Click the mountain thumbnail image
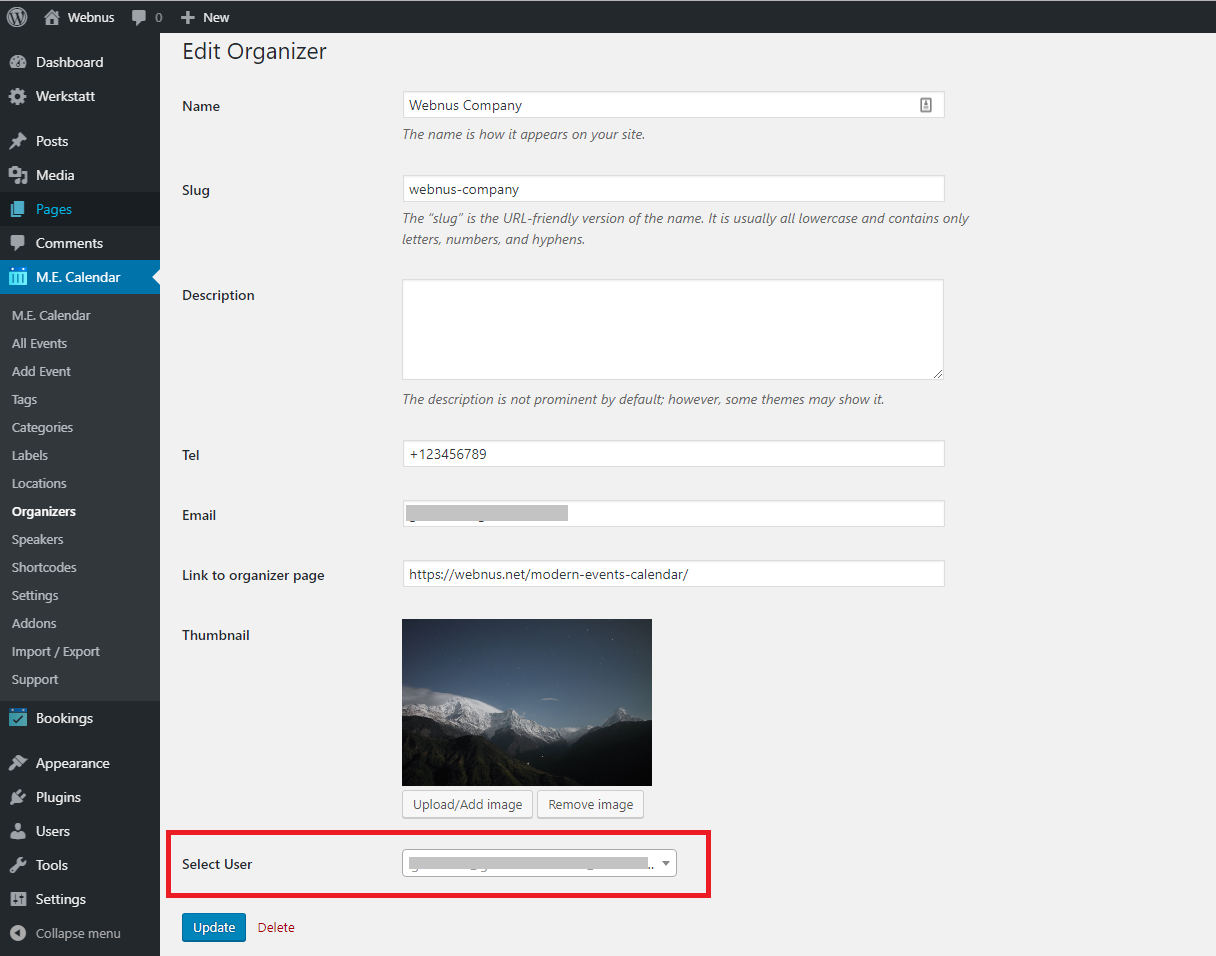The width and height of the screenshot is (1216, 956). click(527, 701)
